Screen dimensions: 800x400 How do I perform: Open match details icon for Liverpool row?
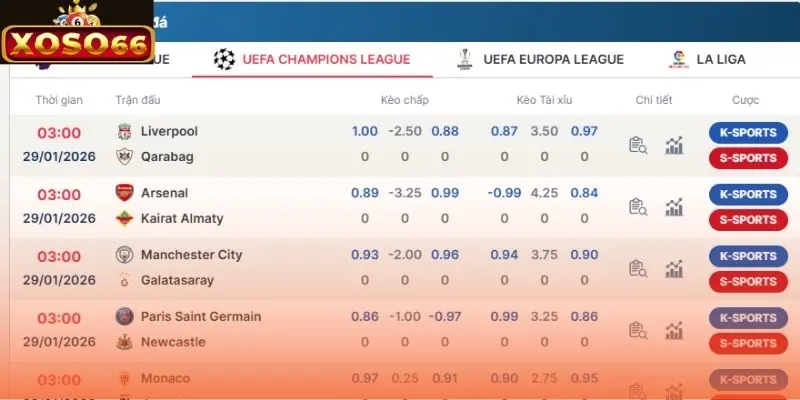click(637, 145)
